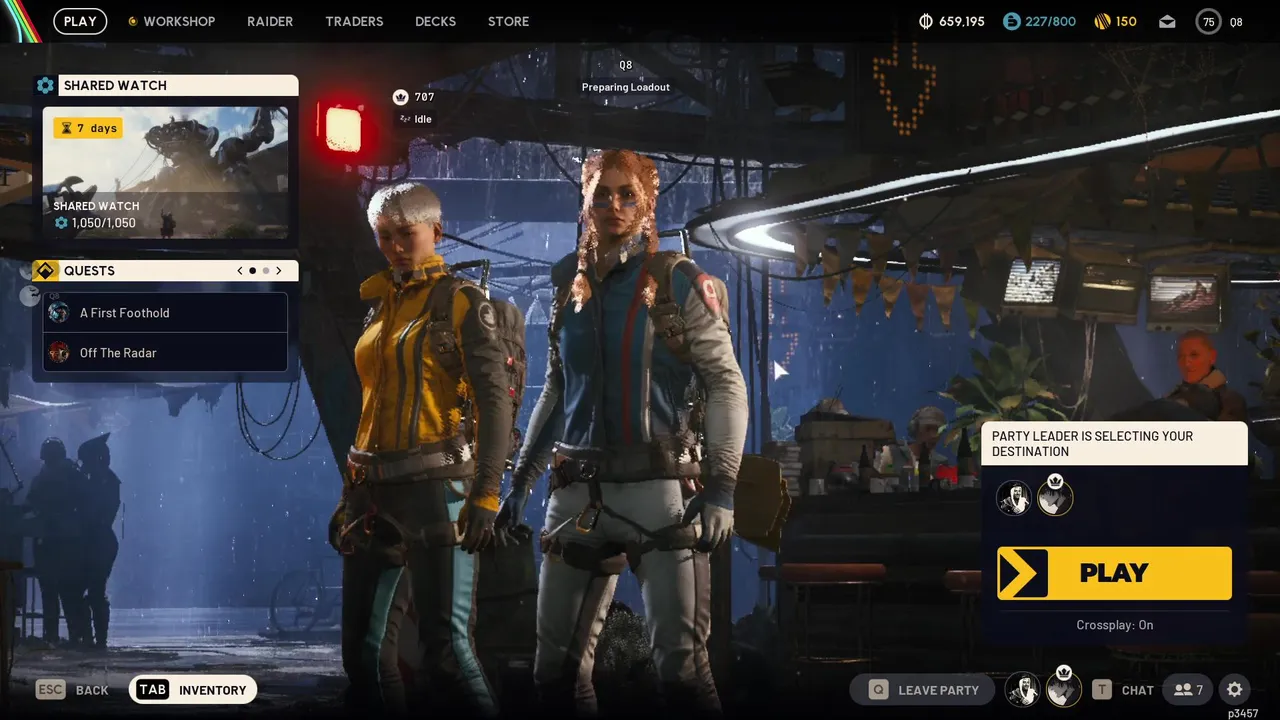Click the A First Foothold quest icon
This screenshot has height=720, width=1280.
59,312
